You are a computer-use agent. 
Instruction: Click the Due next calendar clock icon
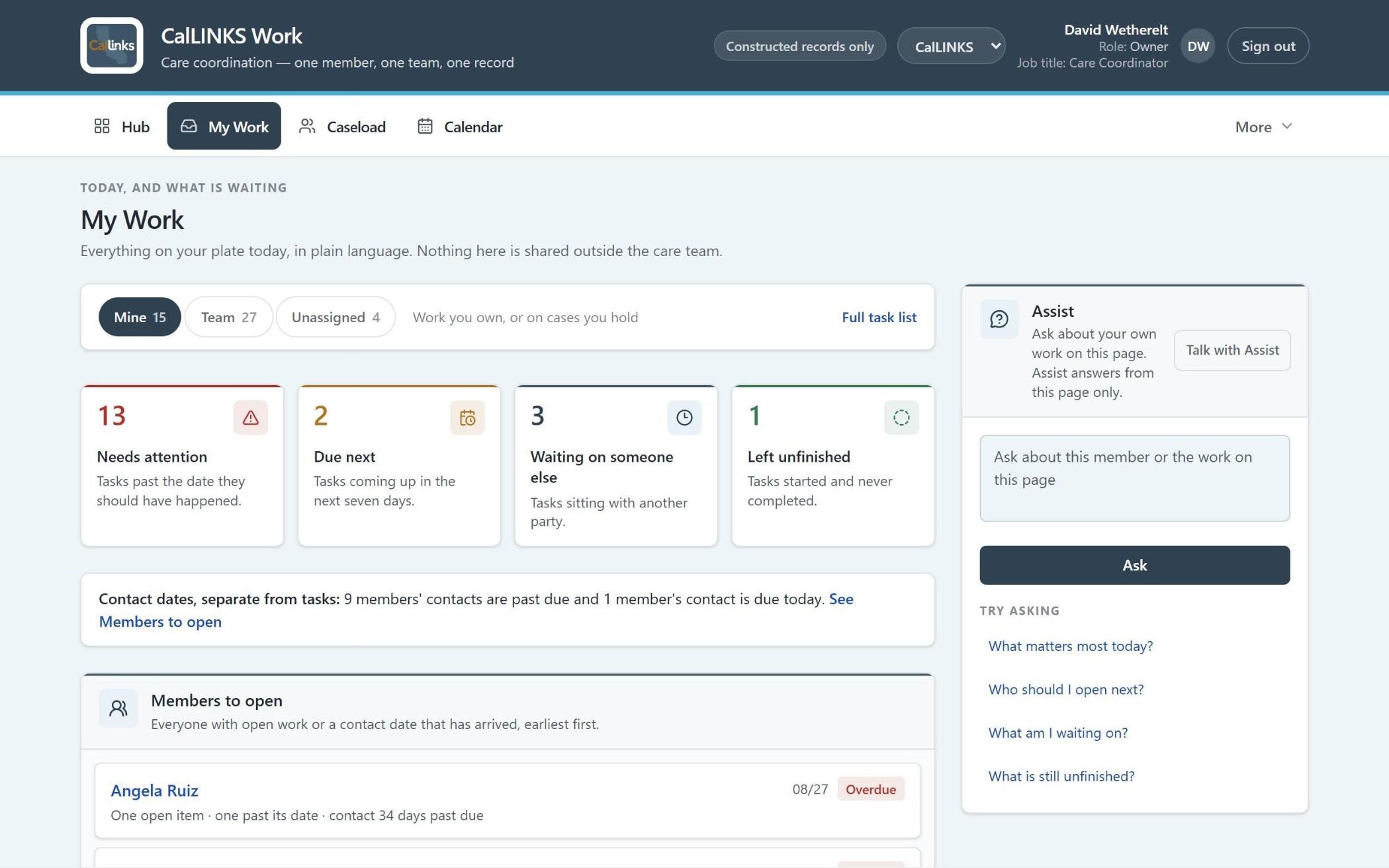point(467,417)
